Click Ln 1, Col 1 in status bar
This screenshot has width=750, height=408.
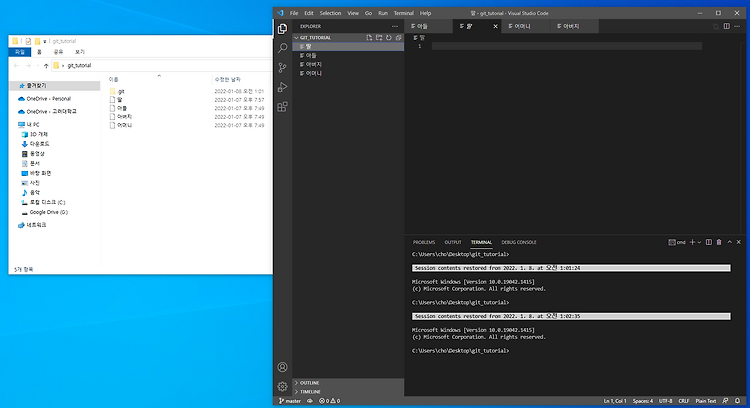[x=615, y=401]
